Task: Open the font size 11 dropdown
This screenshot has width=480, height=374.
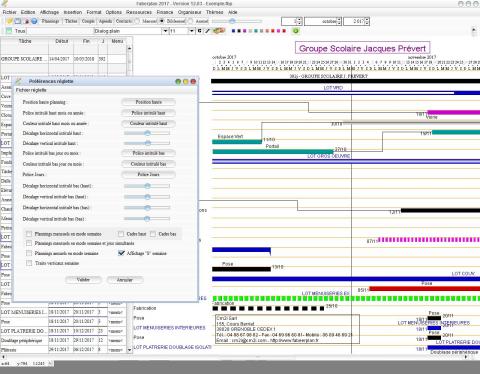Action: pyautogui.click(x=192, y=31)
